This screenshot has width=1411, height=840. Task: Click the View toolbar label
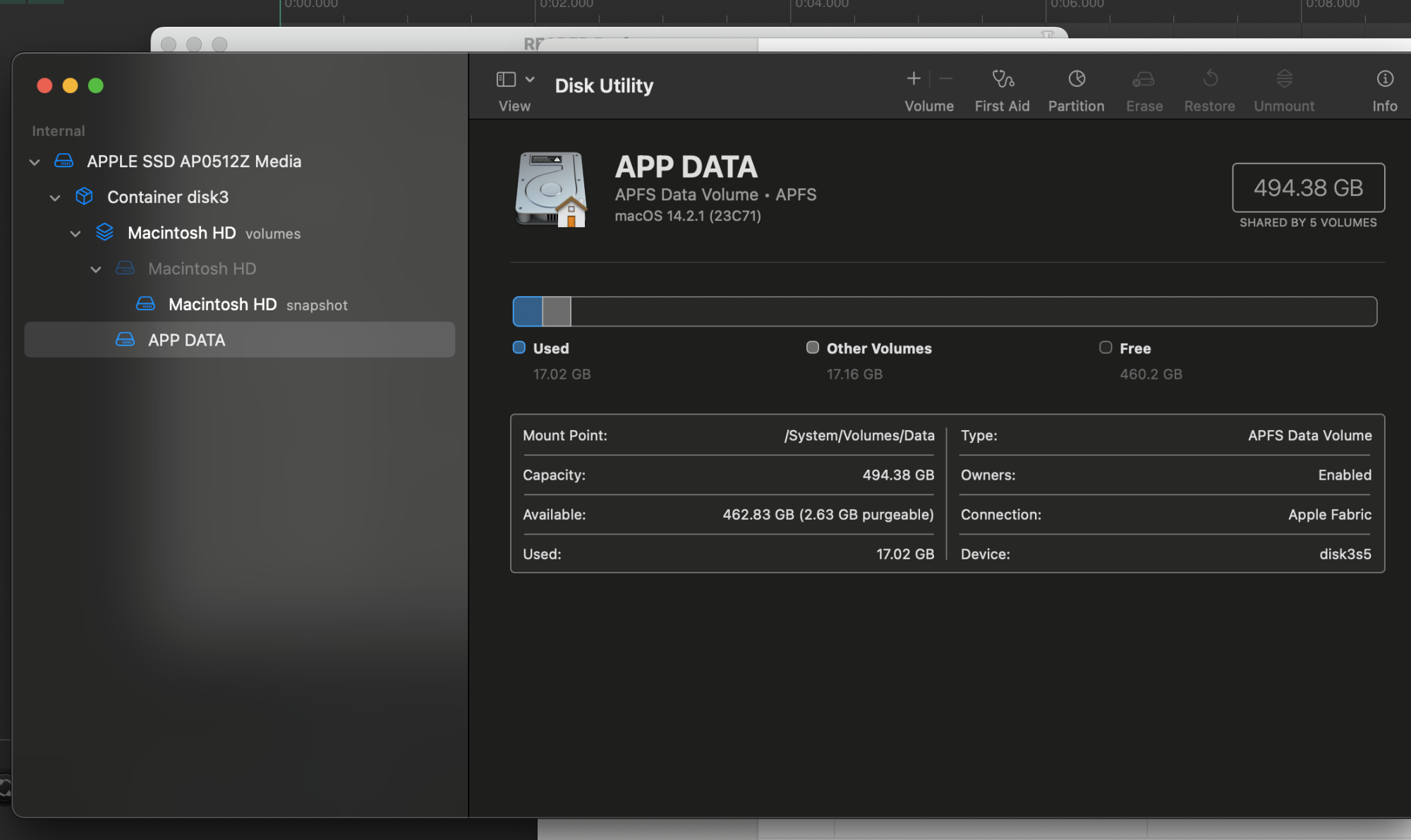click(514, 106)
